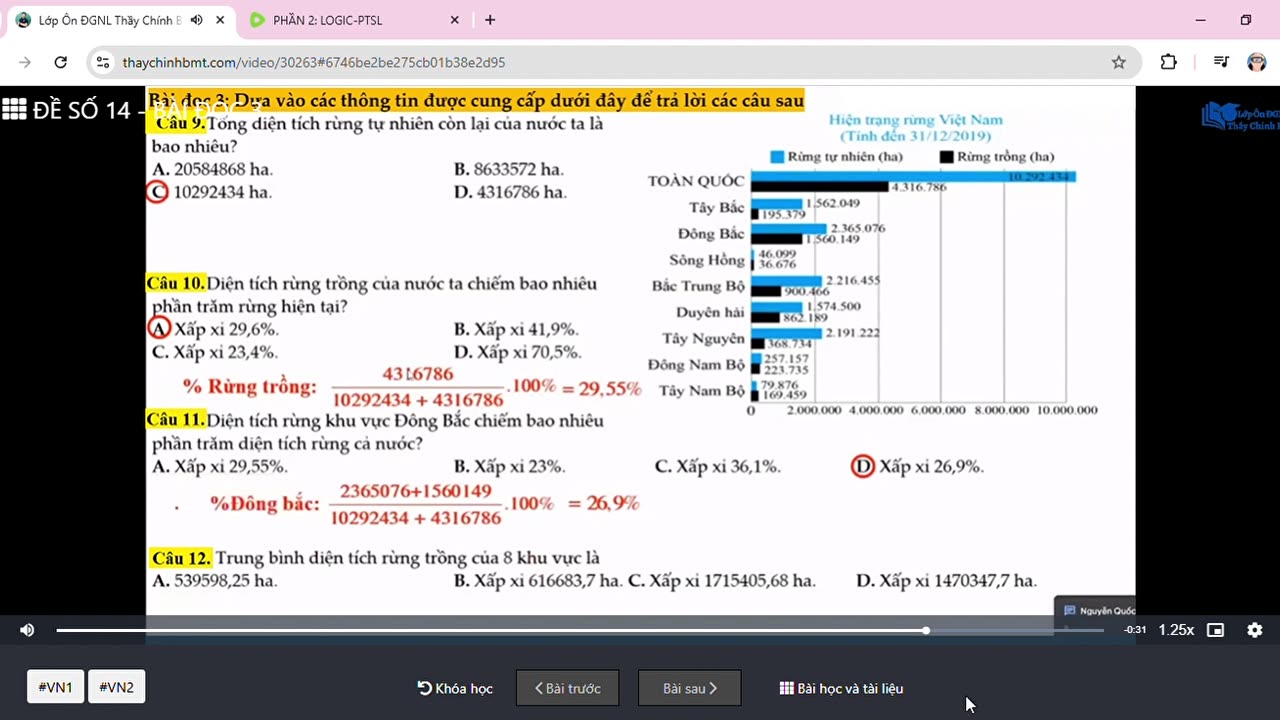Image resolution: width=1280 pixels, height=720 pixels.
Task: Bookmark this page with the star
Action: [x=1118, y=62]
